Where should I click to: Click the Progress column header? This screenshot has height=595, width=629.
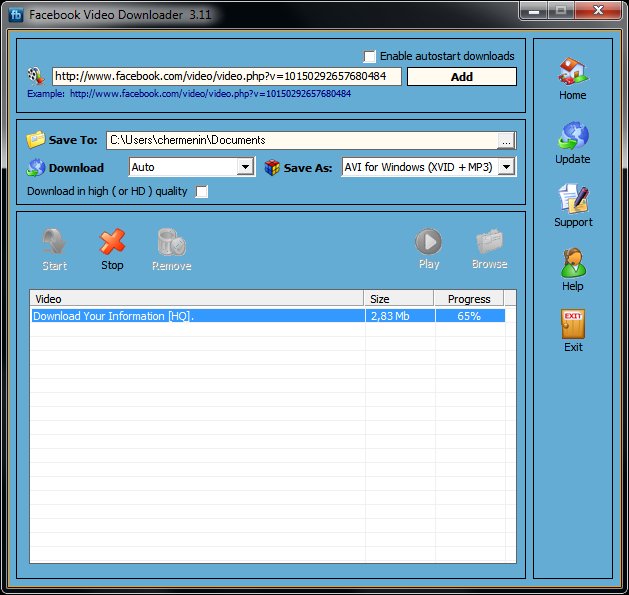tap(469, 299)
